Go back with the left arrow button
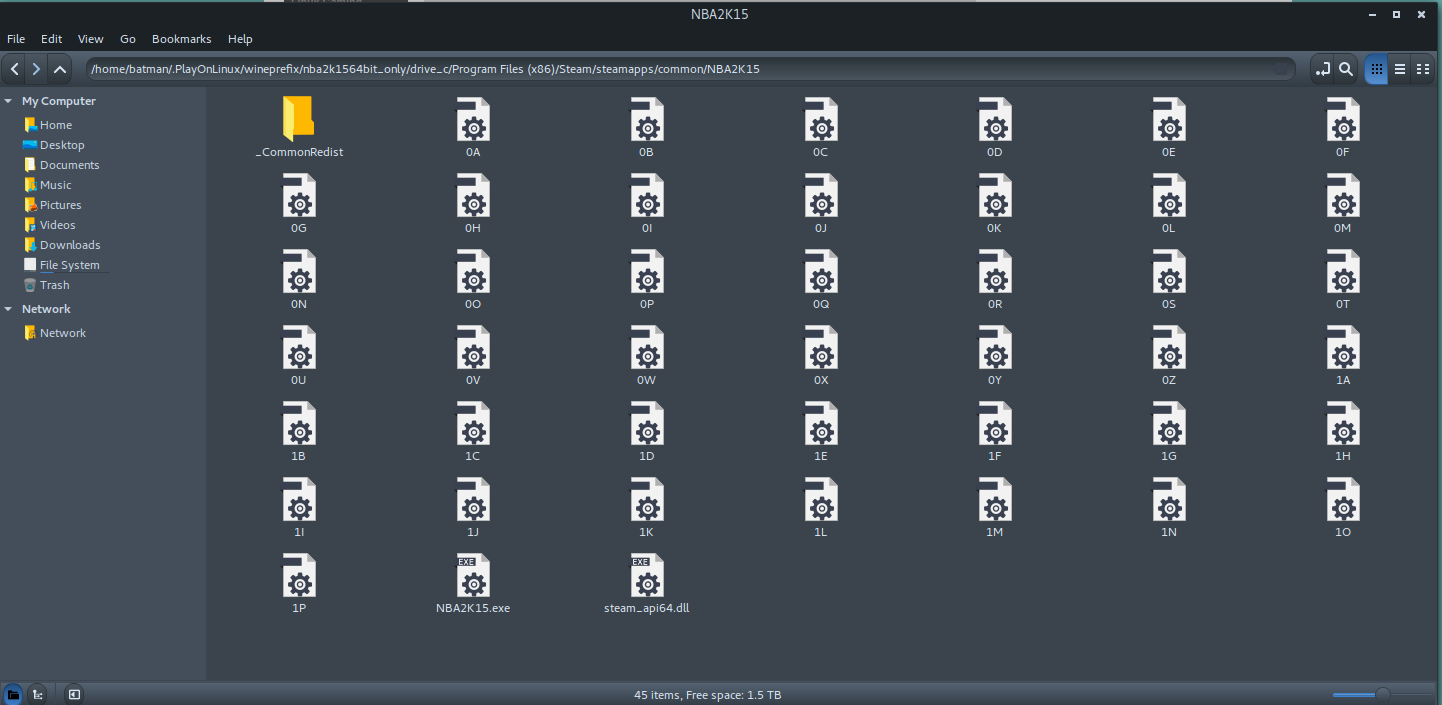 click(14, 69)
